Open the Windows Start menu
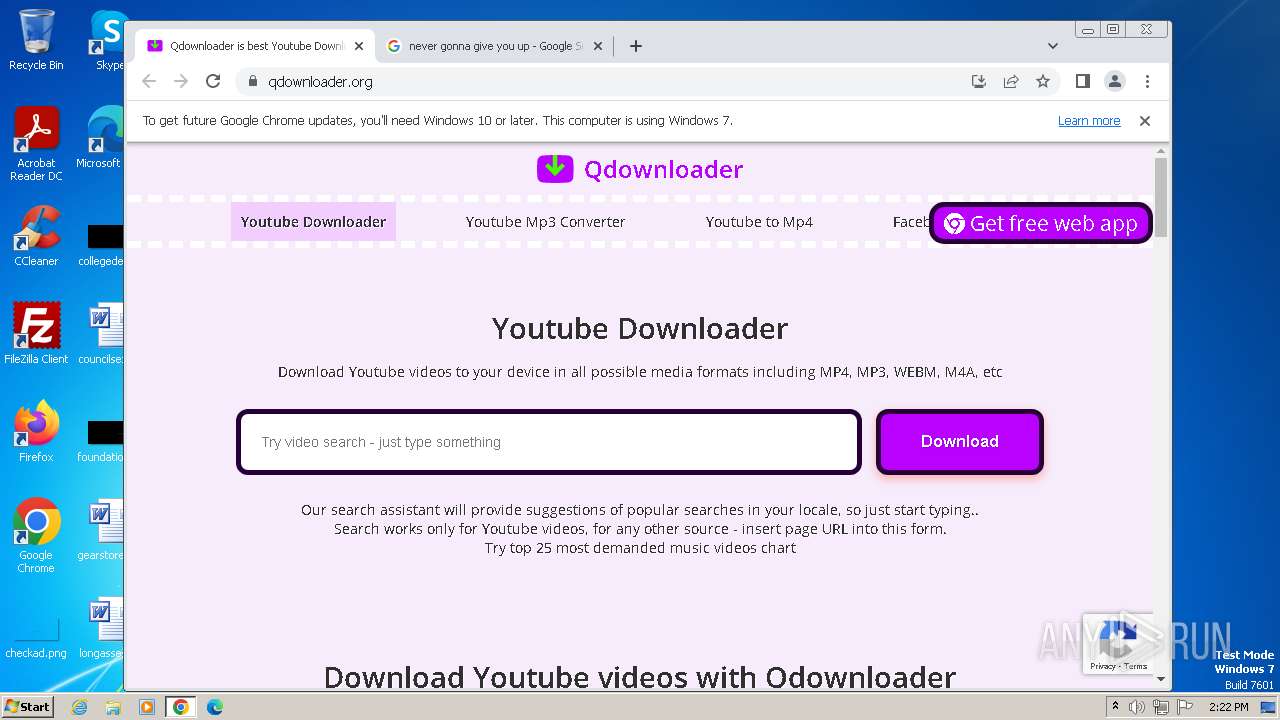The image size is (1280, 720). coord(27,706)
